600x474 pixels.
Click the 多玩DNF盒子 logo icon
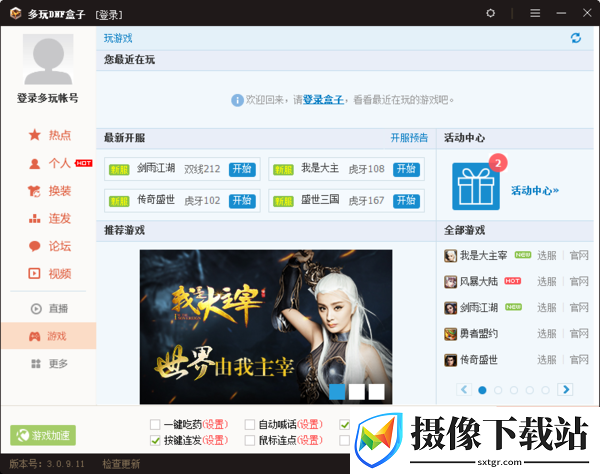point(16,13)
